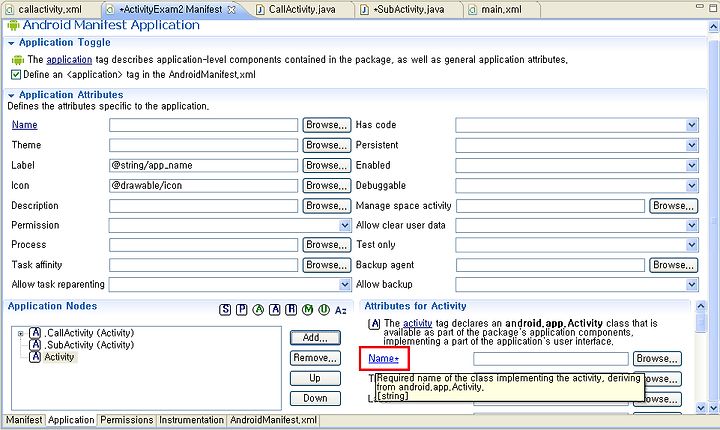
Task: Switch to the Manifest bottom tab
Action: point(24,420)
